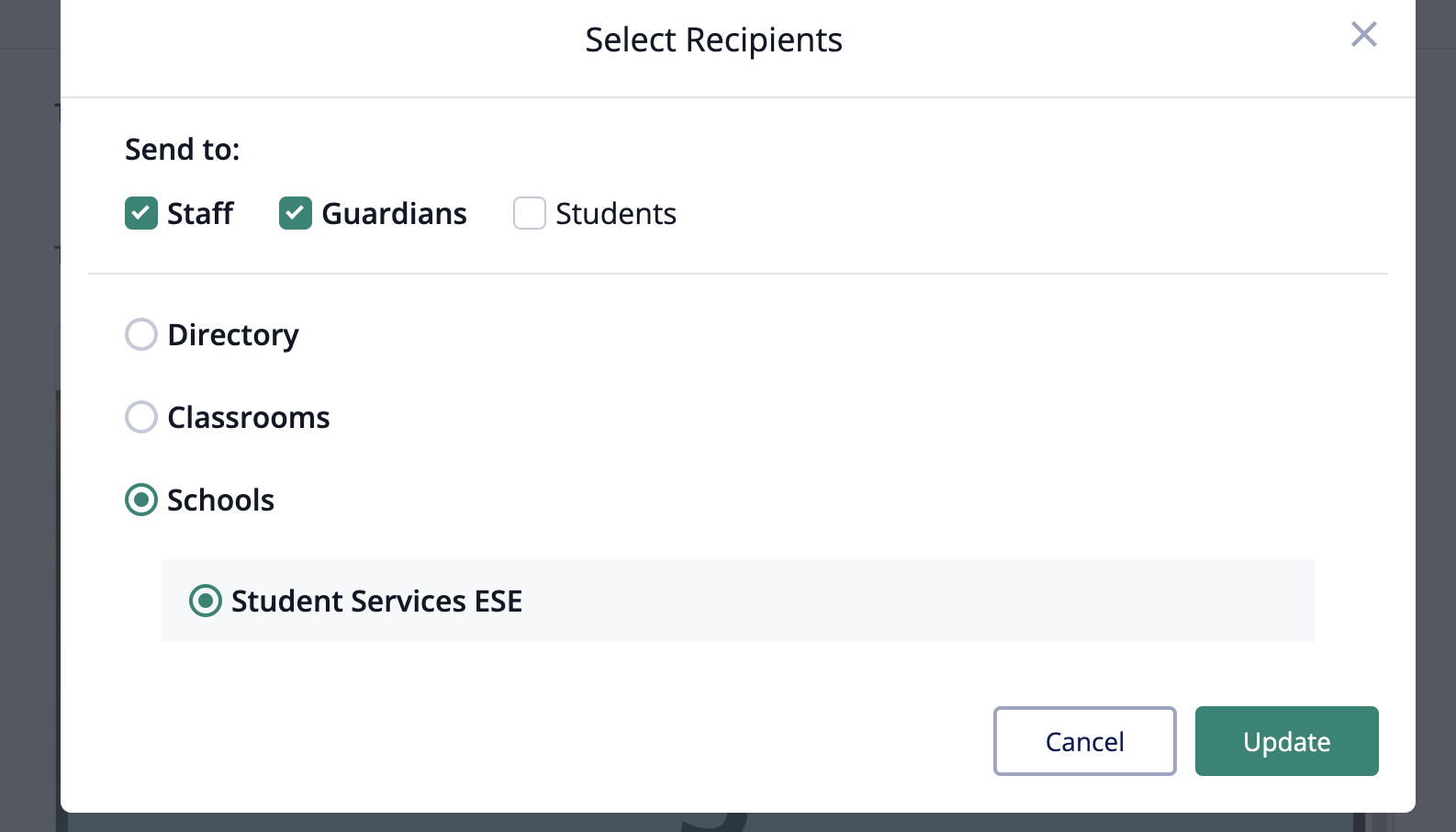
Task: Select Student Services ESE radio button
Action: 206,601
